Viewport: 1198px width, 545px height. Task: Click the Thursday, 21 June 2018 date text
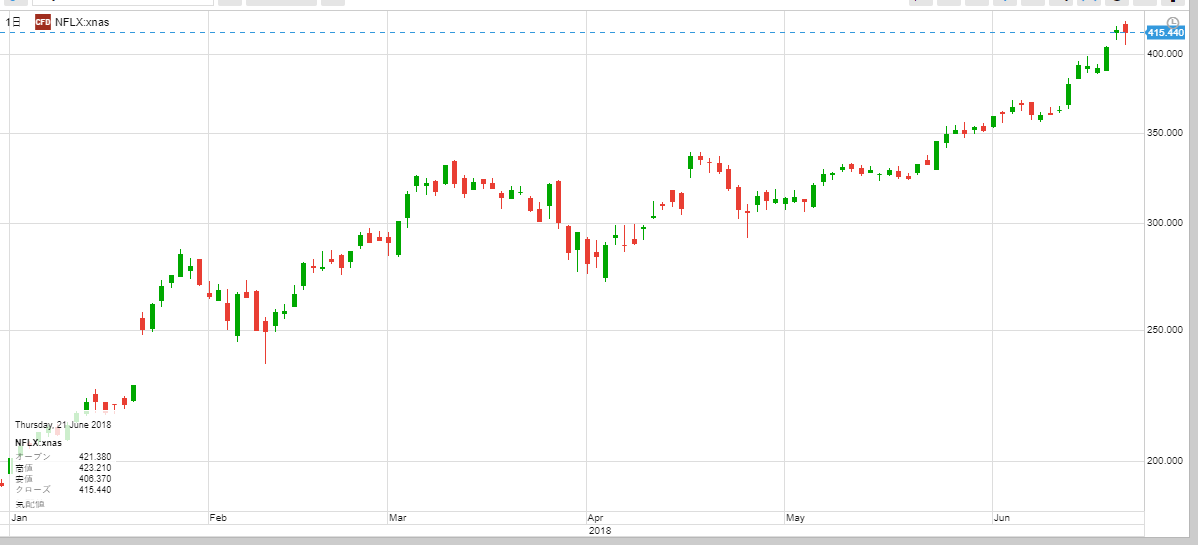63,425
